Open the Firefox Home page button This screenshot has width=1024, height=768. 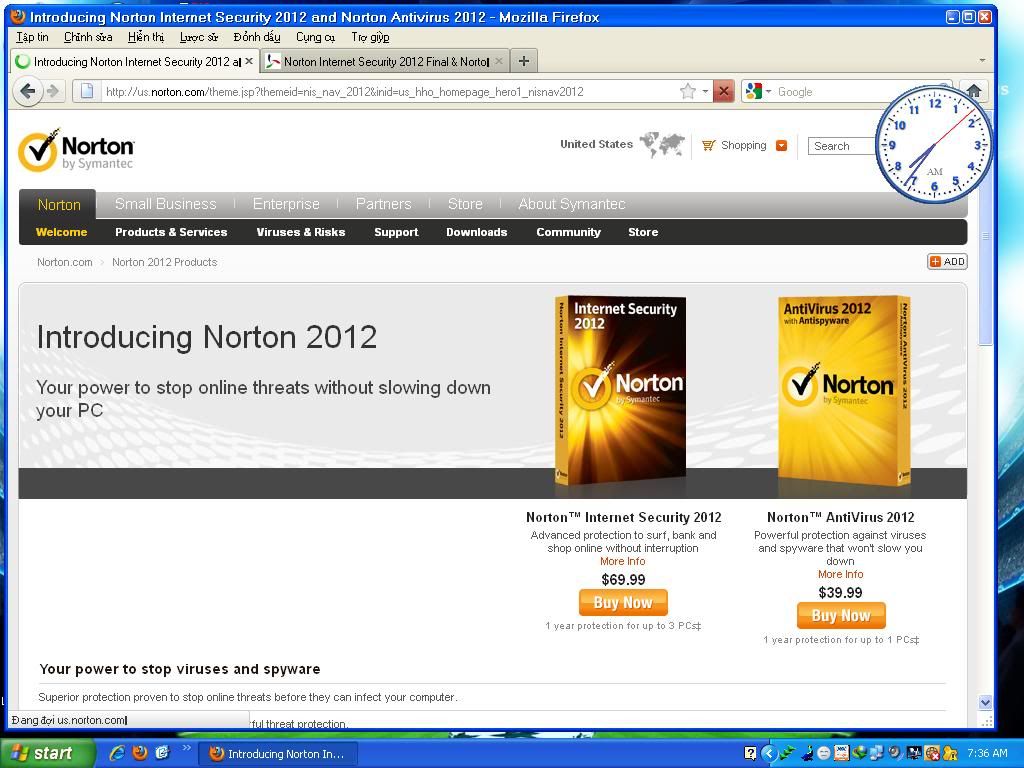974,91
